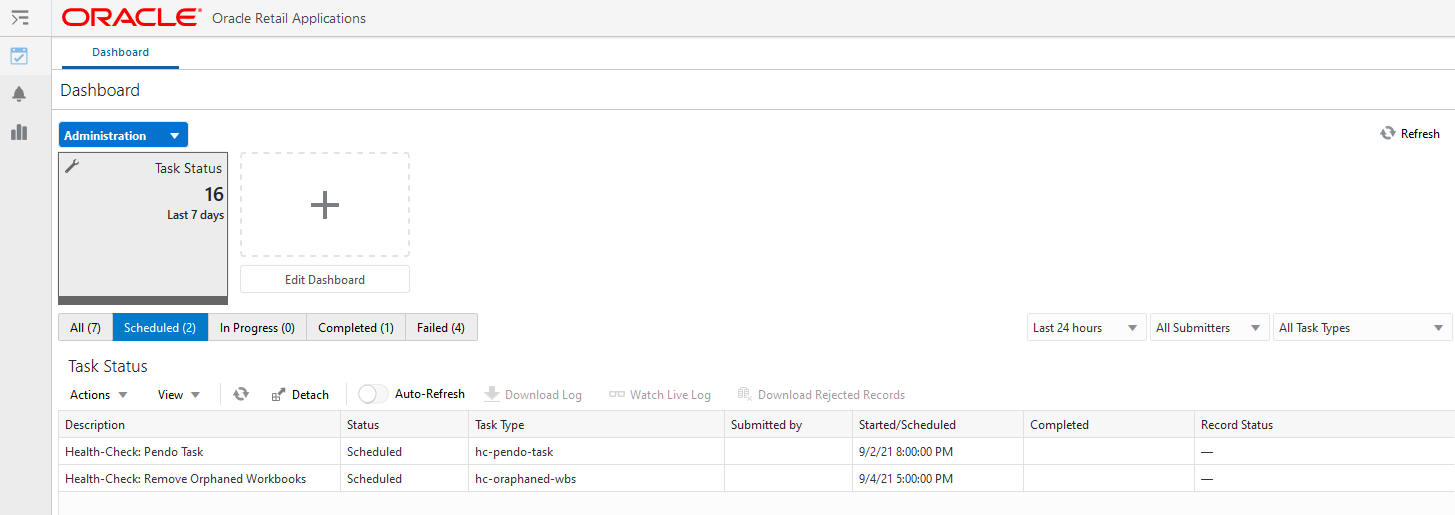Open the Actions menu
Screen dimensions: 1455x515
tap(99, 394)
